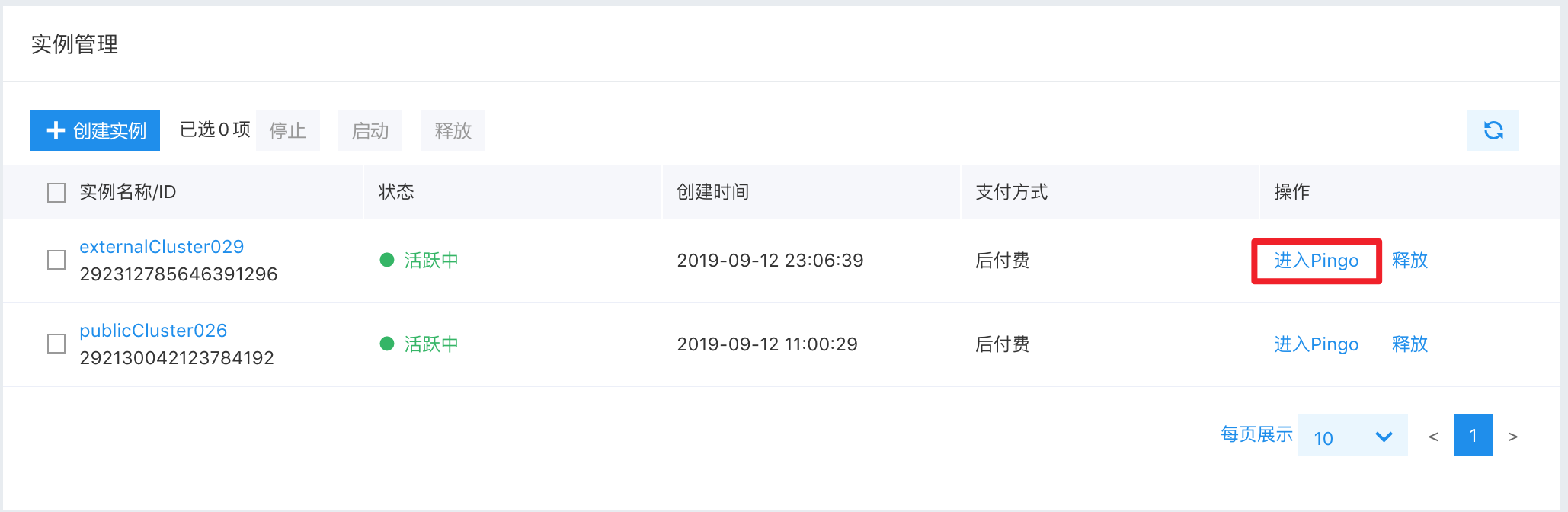Select page 1 in pagination
Viewport: 1568px width, 512px height.
pyautogui.click(x=1473, y=435)
